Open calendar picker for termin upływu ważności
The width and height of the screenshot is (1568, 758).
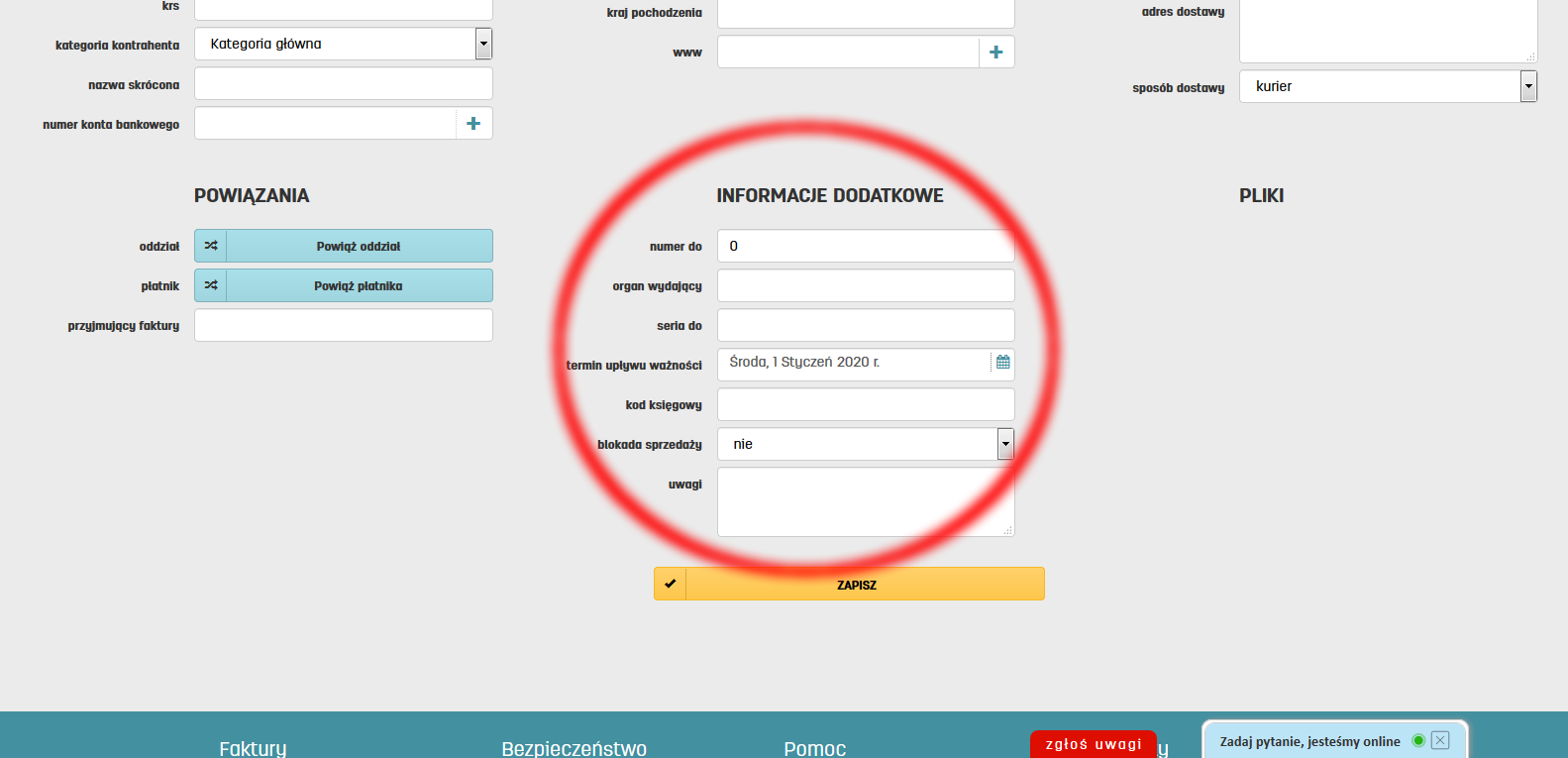coord(1002,363)
